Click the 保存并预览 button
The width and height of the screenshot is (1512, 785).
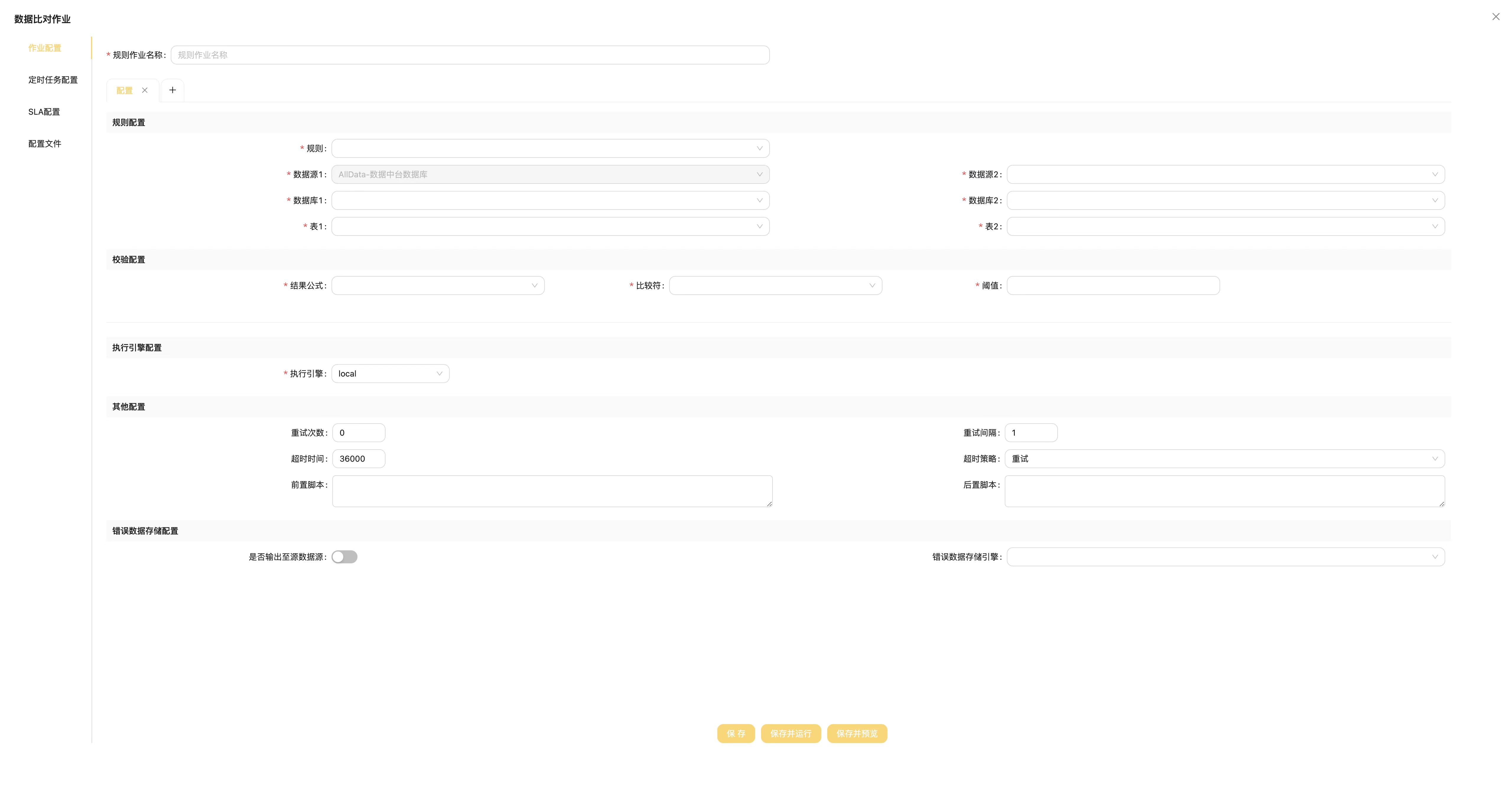[x=857, y=734]
